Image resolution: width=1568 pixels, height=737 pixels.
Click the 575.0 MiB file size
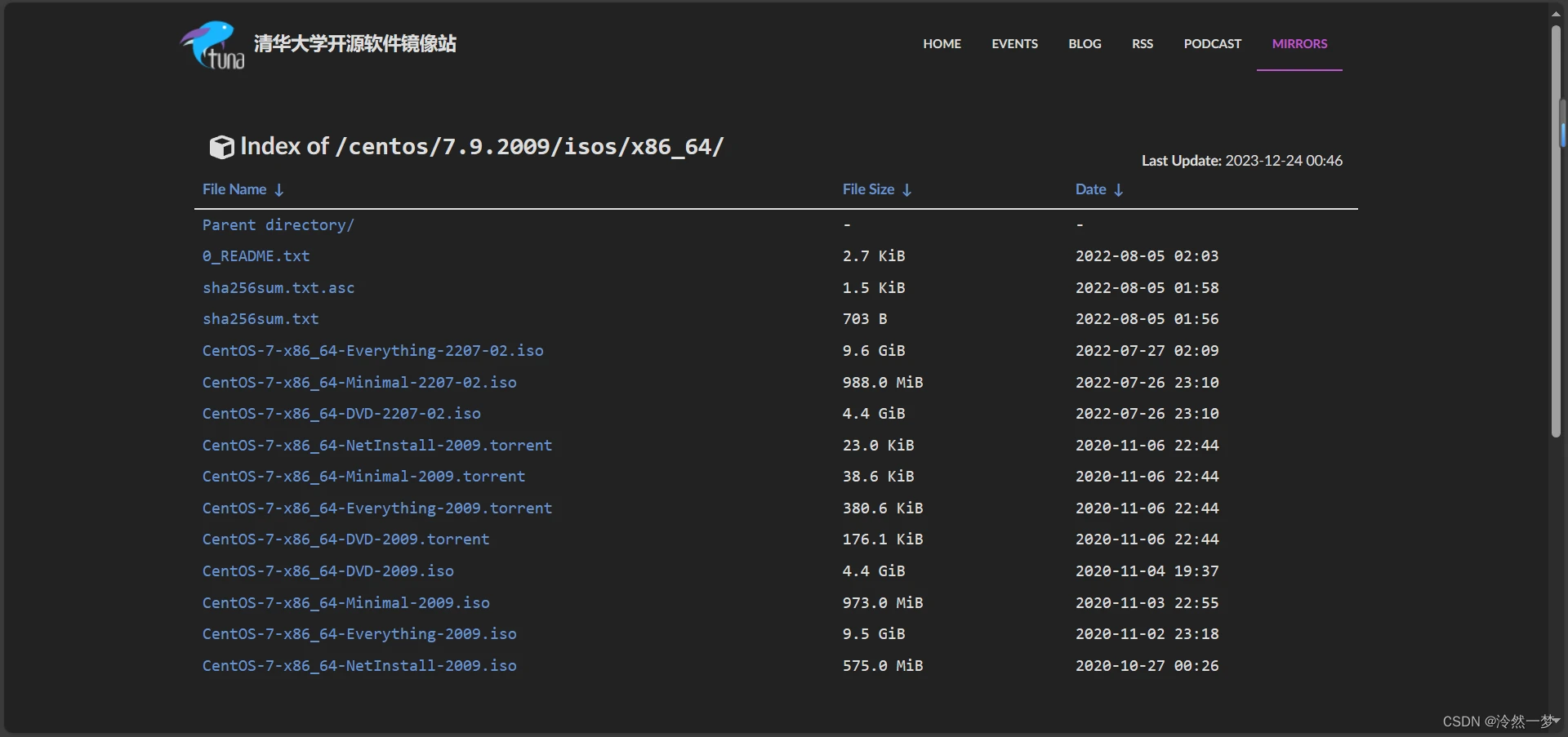tap(883, 666)
